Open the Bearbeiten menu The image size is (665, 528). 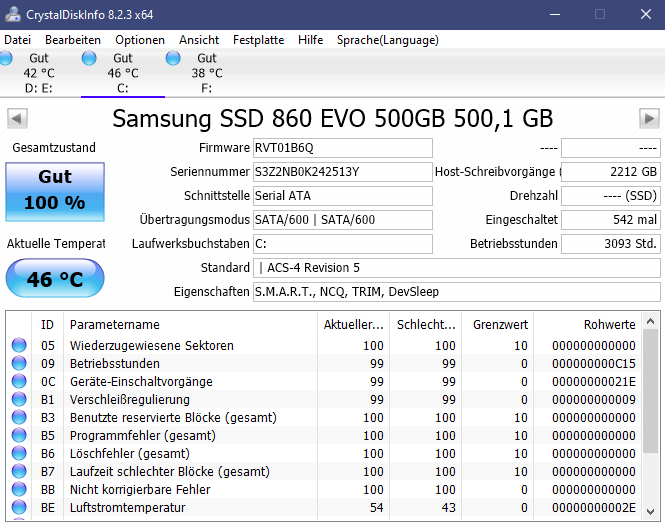coord(73,40)
